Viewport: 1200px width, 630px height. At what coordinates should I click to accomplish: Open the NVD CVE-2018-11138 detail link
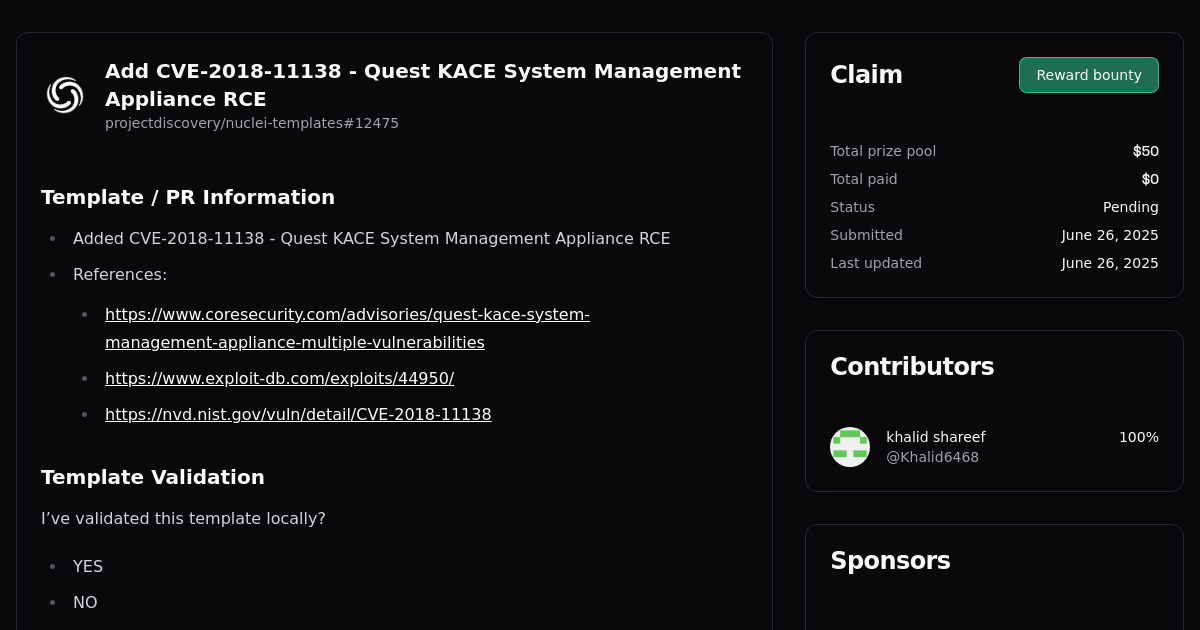298,414
